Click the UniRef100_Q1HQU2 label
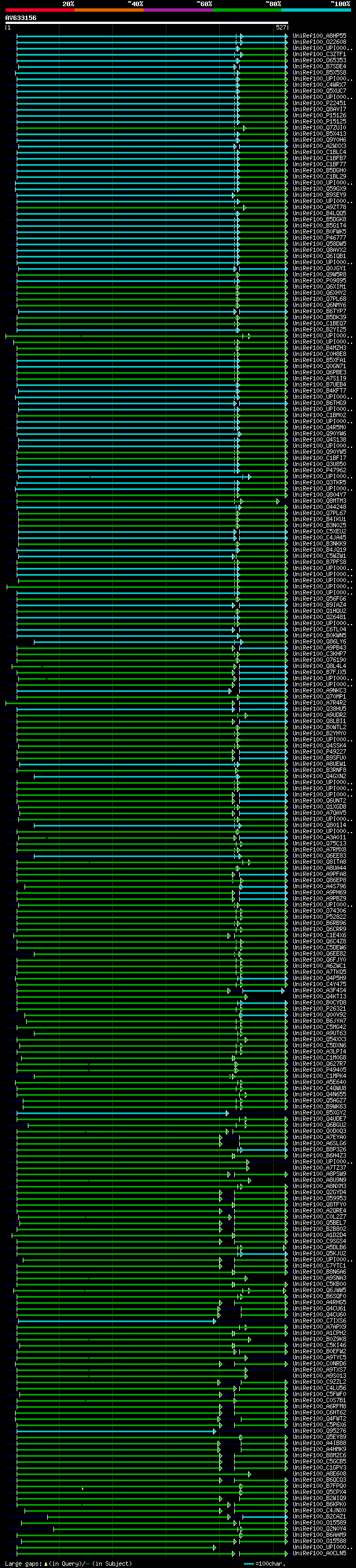Viewport: 356px width, 1568px height. coord(319,611)
